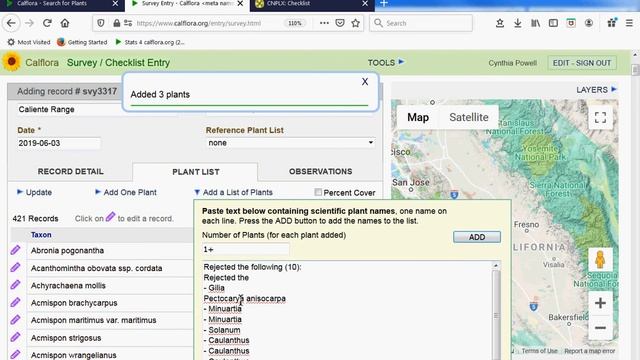The image size is (640, 360).
Task: Open Firefox hamburger menu
Action: pyautogui.click(x=629, y=23)
